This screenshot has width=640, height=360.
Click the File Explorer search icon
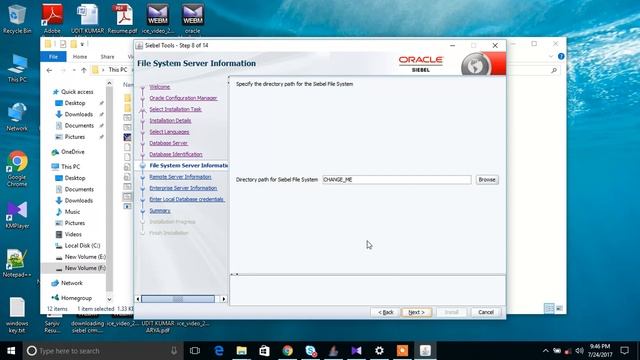pos(553,71)
